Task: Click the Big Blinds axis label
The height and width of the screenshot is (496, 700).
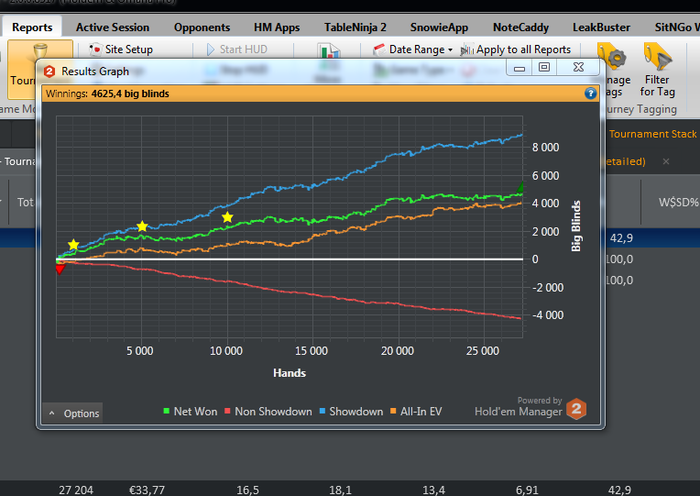Action: point(576,226)
